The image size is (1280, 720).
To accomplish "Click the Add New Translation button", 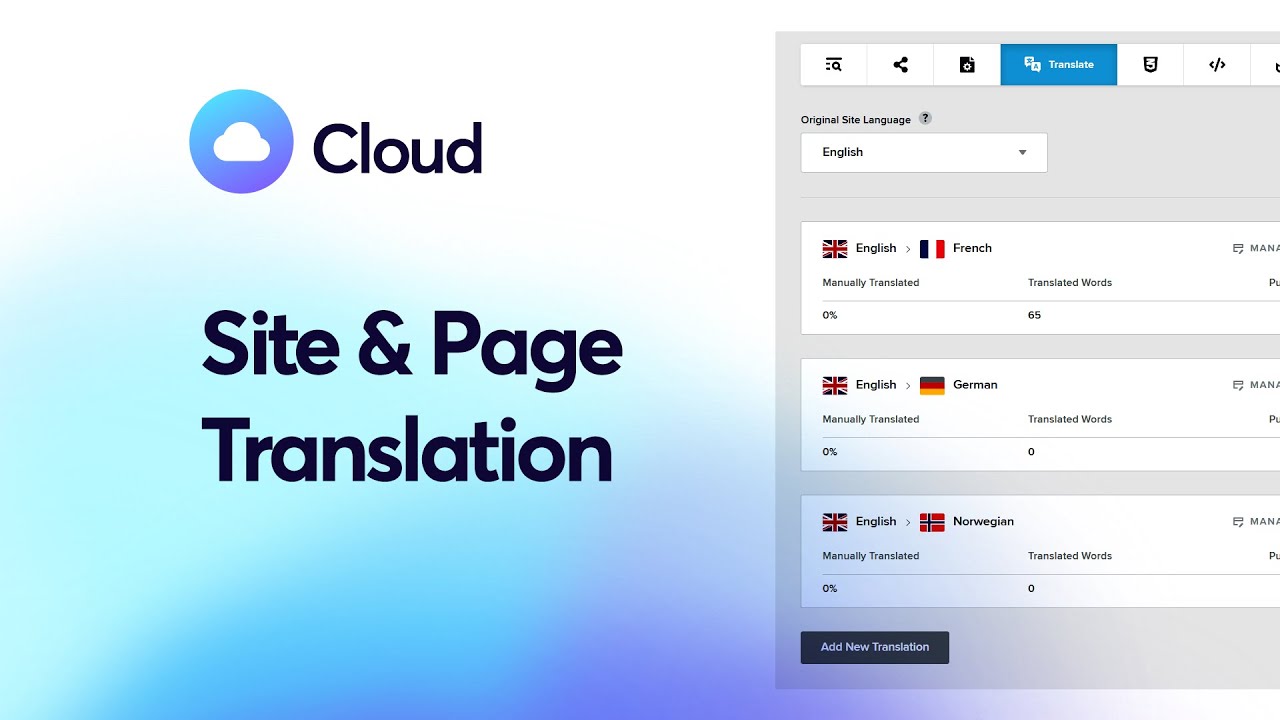I will [x=875, y=647].
